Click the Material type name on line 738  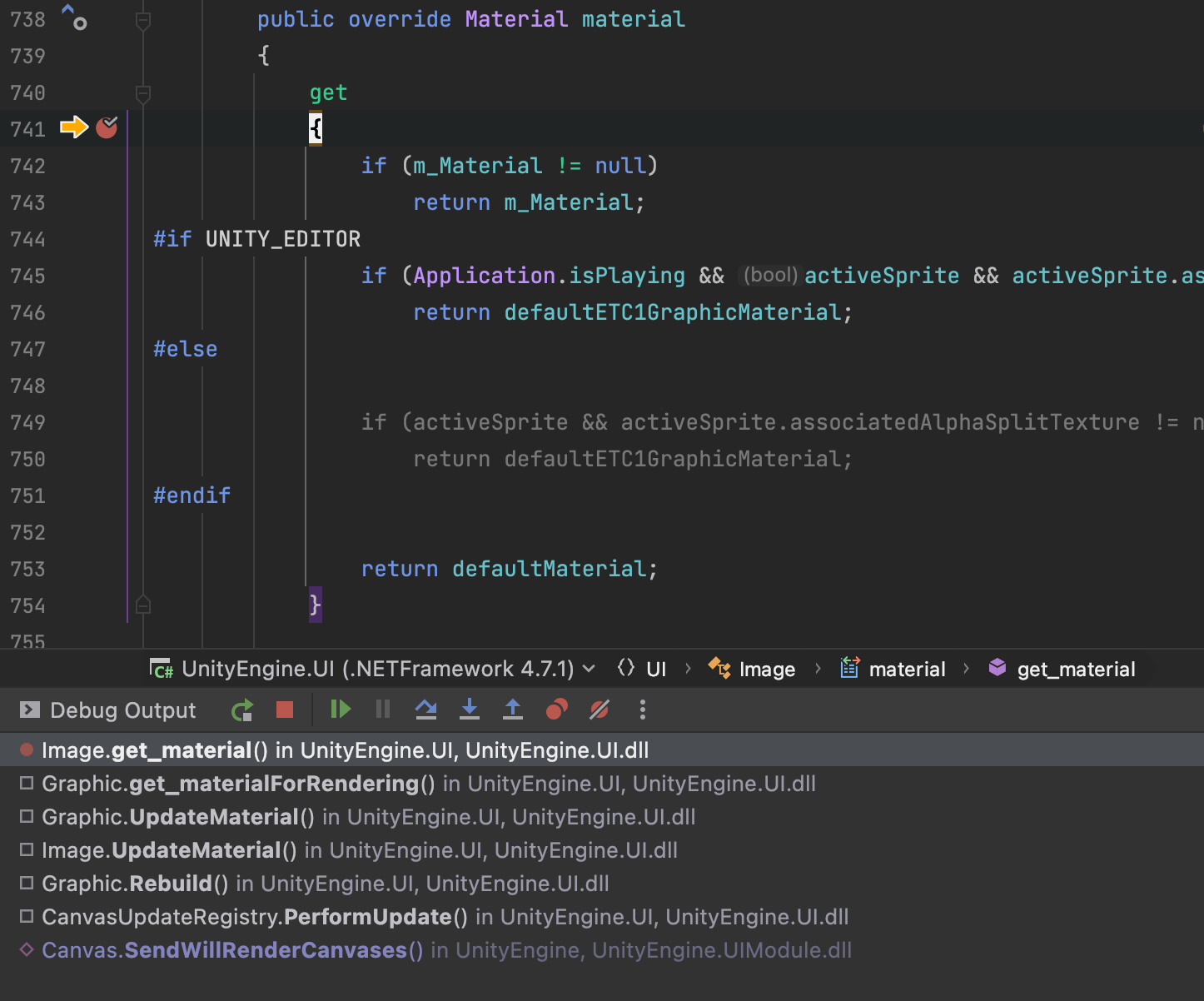(x=516, y=19)
